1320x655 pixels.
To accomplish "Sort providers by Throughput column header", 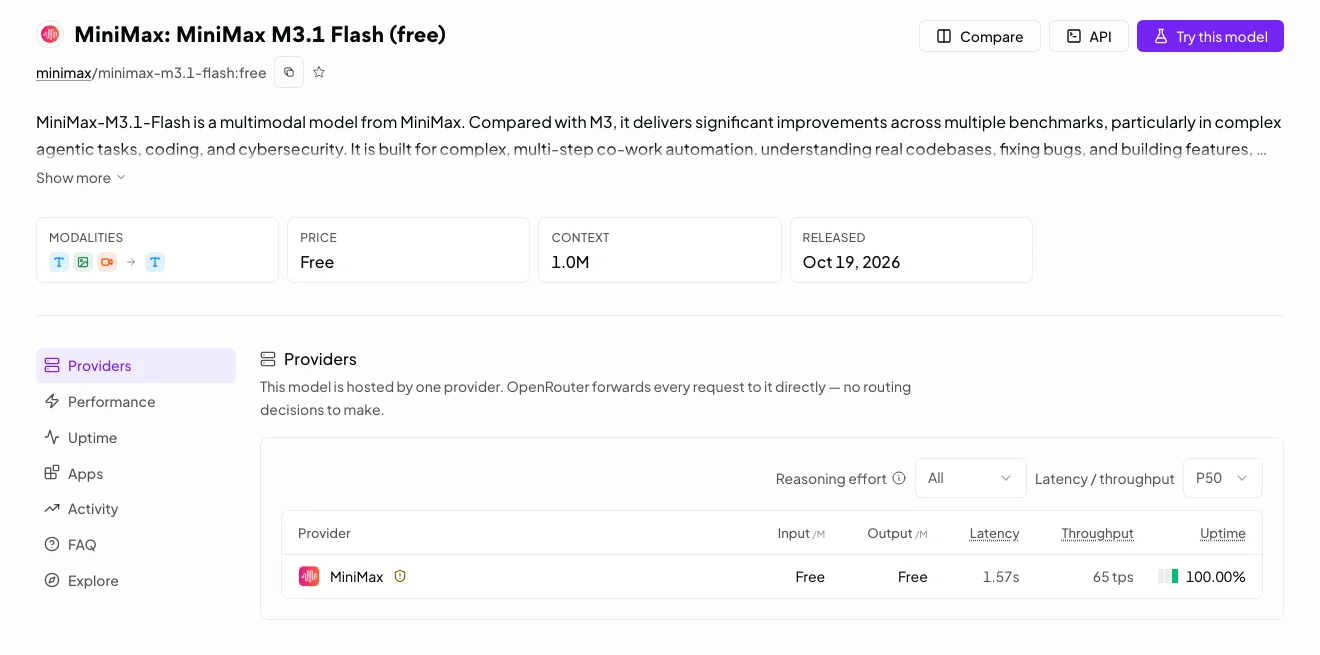I will (x=1097, y=533).
